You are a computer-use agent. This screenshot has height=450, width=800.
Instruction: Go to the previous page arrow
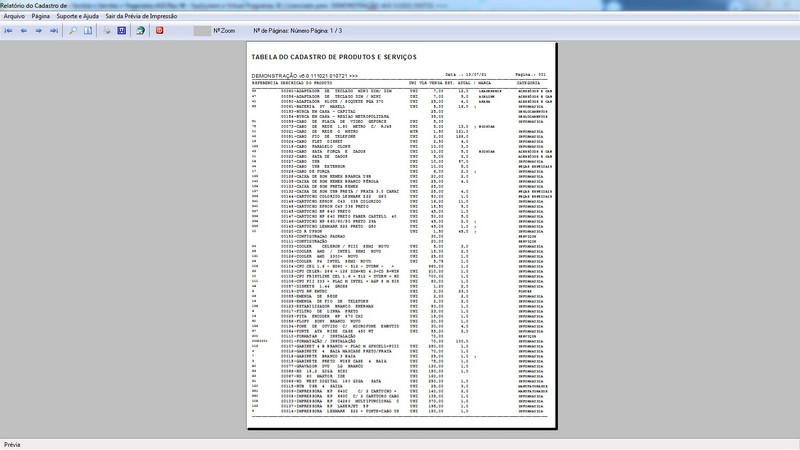point(23,31)
